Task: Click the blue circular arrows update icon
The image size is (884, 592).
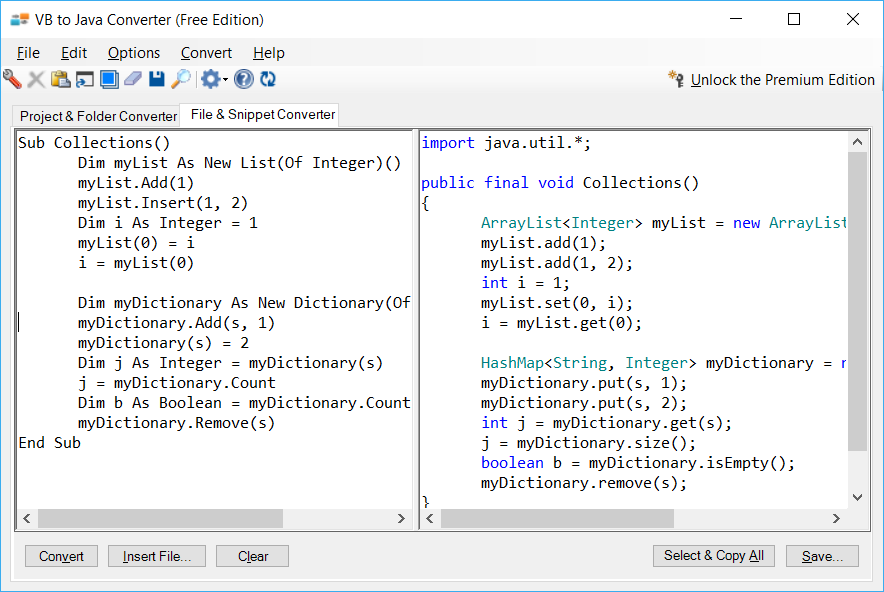Action: (268, 79)
